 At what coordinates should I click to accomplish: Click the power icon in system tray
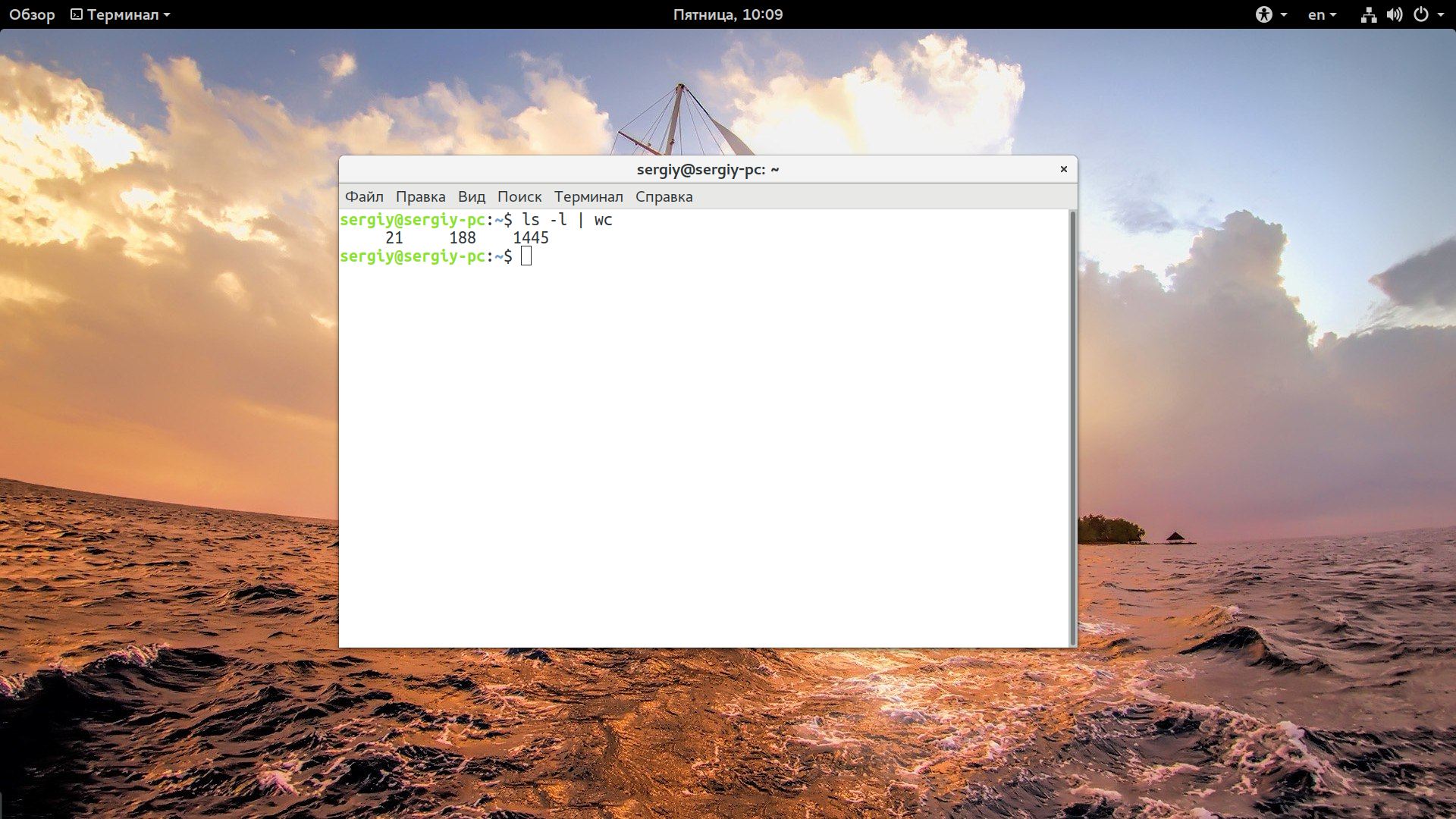tap(1421, 14)
